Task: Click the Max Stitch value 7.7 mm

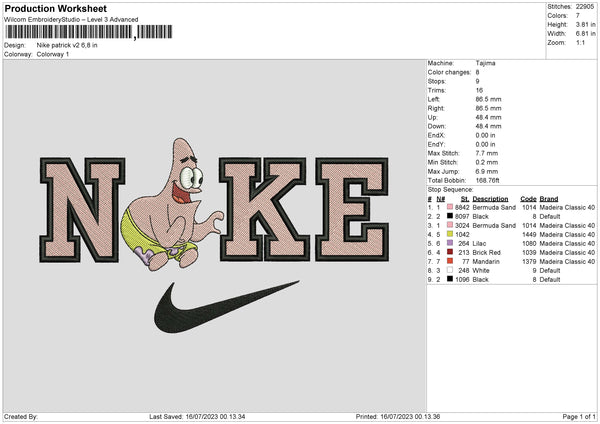Action: 487,153
